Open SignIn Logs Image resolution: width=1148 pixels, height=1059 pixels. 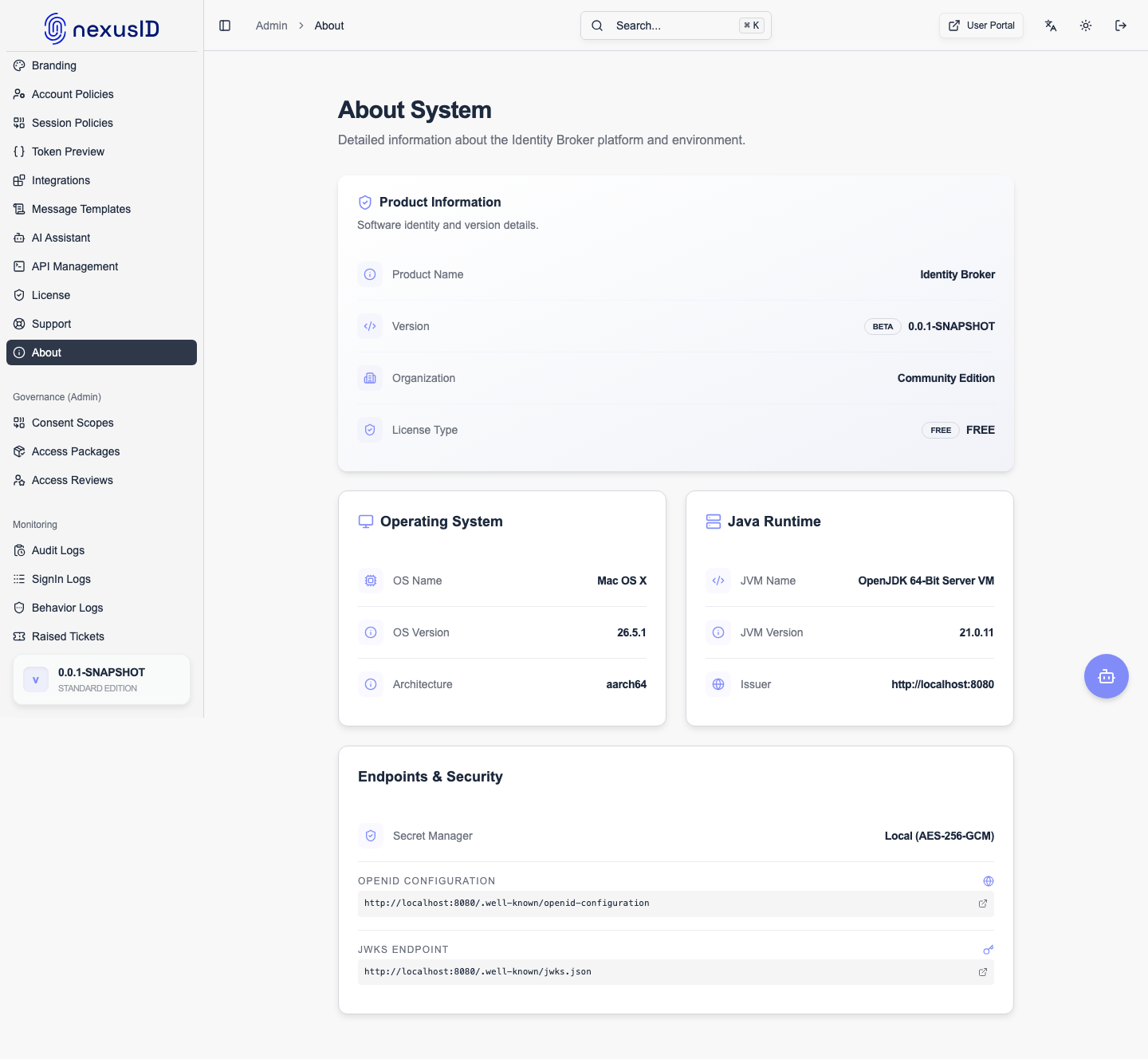(101, 579)
